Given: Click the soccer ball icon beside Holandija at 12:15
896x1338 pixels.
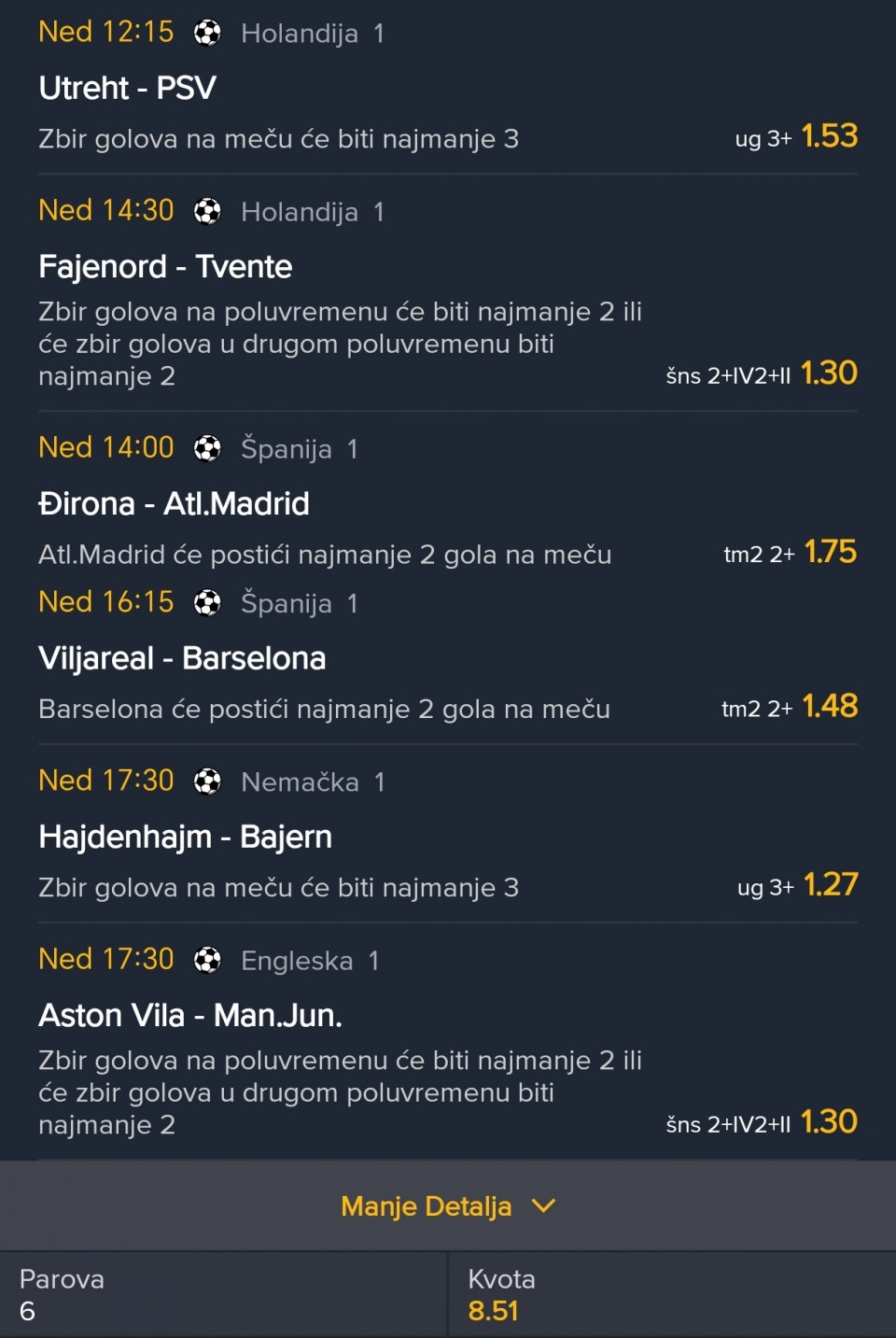Looking at the screenshot, I should pos(207,33).
